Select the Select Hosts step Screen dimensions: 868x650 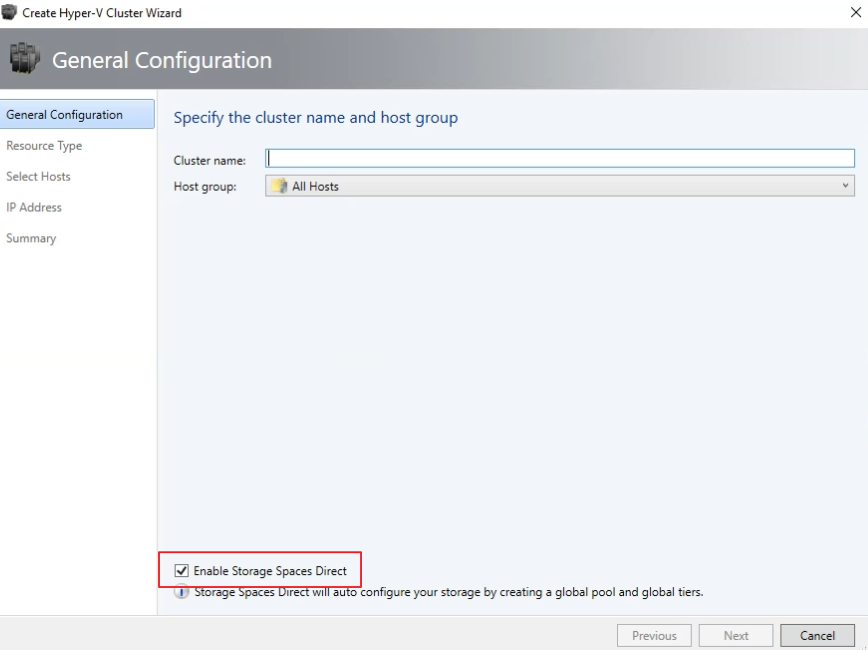pyautogui.click(x=38, y=176)
